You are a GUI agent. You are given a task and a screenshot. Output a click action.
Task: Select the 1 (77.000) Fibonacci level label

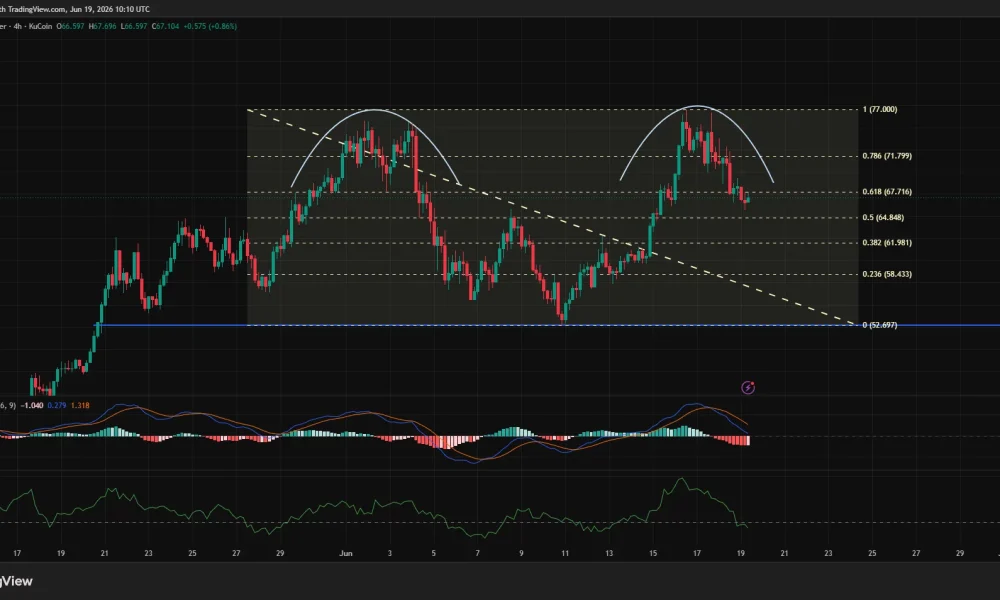(x=879, y=110)
